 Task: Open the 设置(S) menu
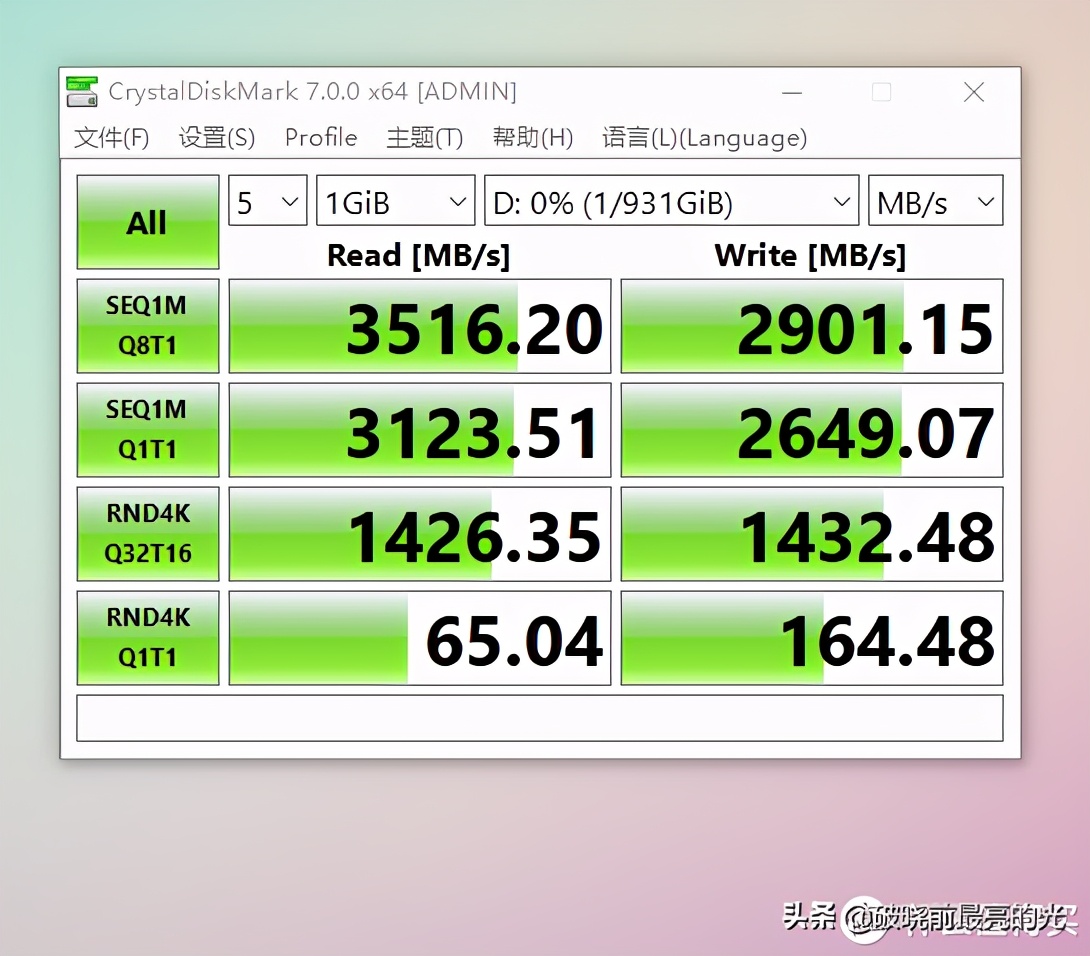coord(215,138)
